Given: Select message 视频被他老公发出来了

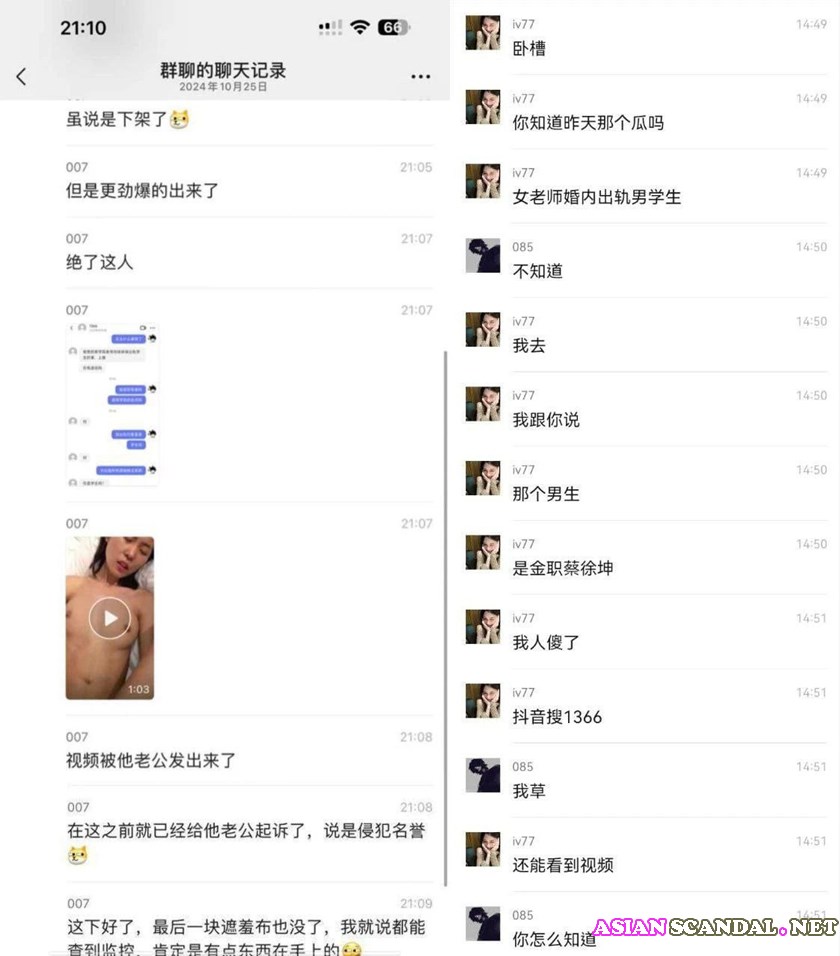Looking at the screenshot, I should pos(151,760).
